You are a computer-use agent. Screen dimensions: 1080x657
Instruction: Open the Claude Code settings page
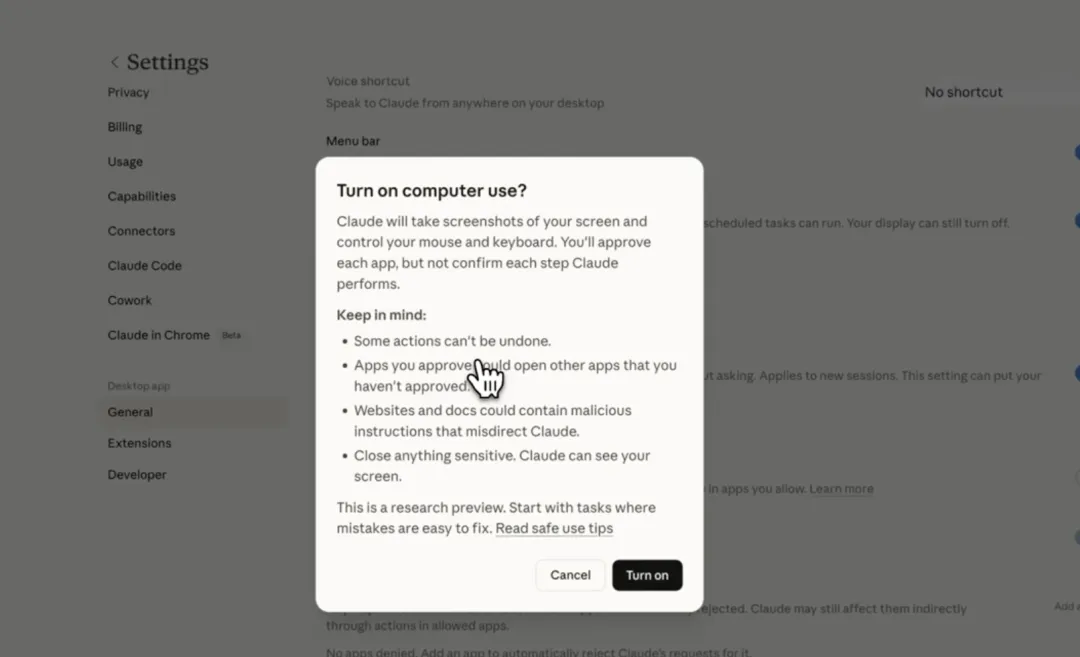pyautogui.click(x=145, y=266)
